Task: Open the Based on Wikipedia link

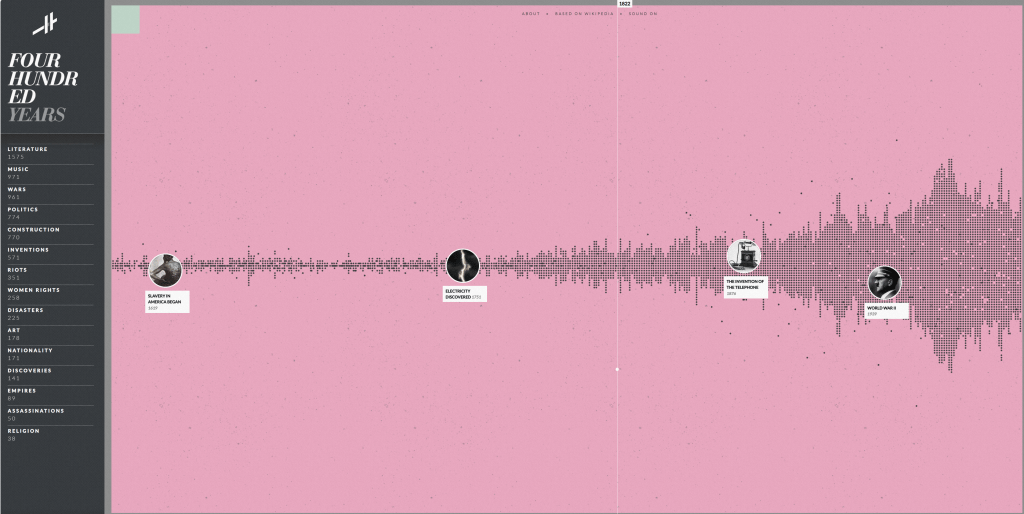Action: [583, 14]
